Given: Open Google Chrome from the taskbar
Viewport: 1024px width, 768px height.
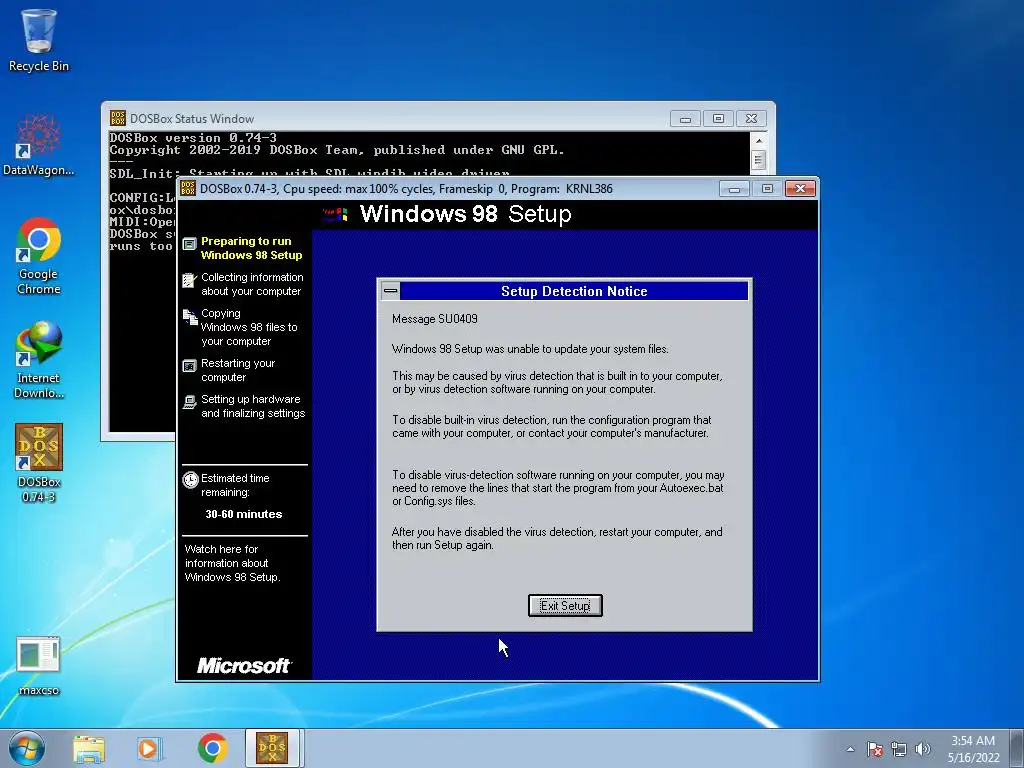Looking at the screenshot, I should 212,748.
